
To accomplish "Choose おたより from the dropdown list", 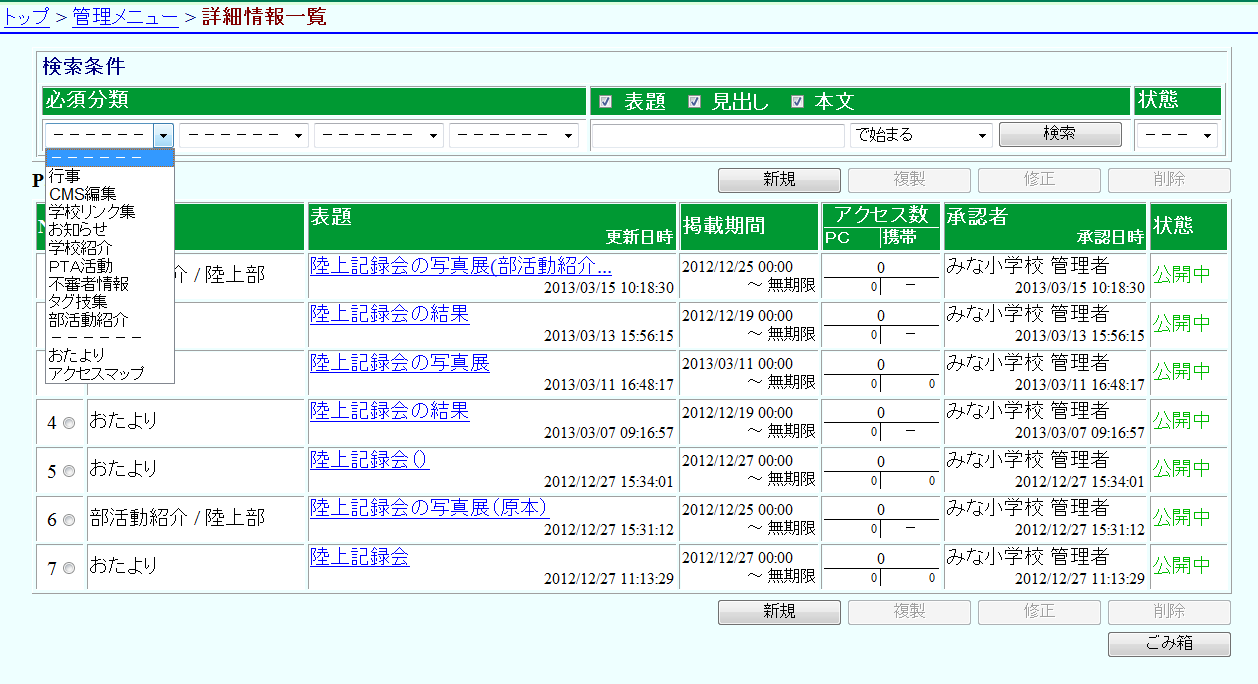I will (x=110, y=355).
